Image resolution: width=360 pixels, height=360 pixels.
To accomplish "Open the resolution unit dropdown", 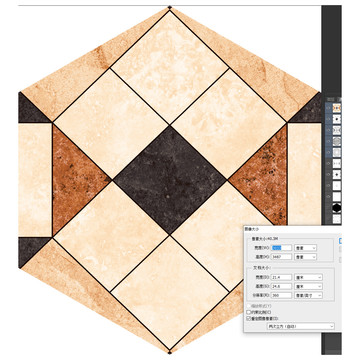I will 308,295.
